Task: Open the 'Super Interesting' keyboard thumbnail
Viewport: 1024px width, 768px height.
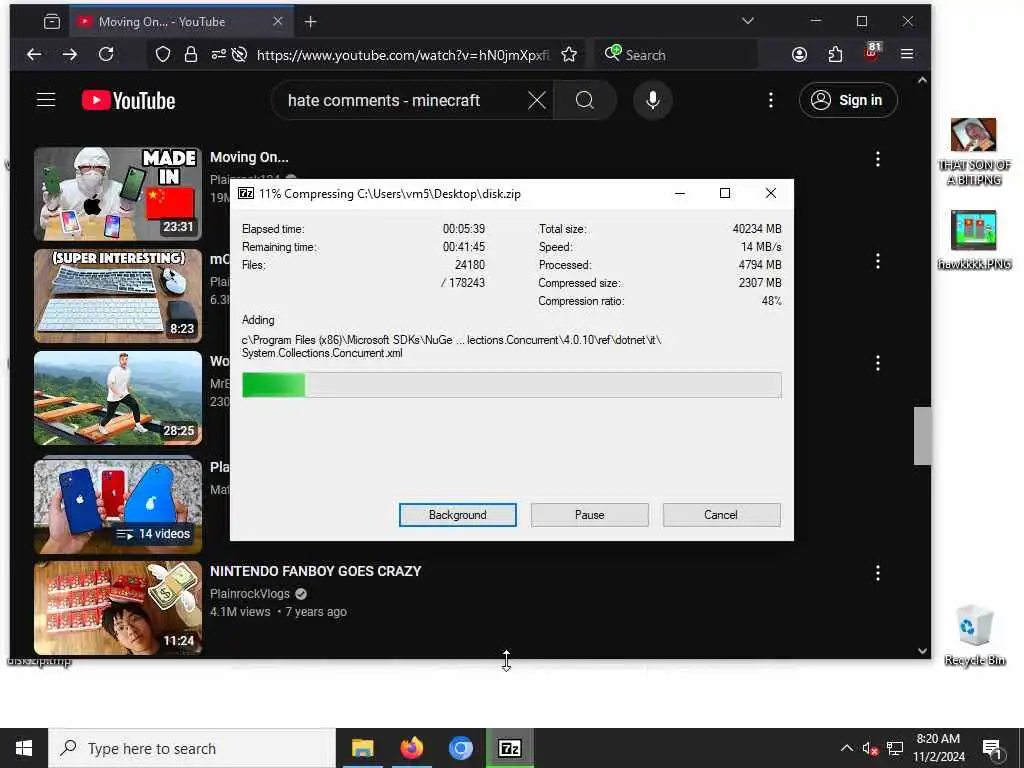Action: (x=118, y=295)
